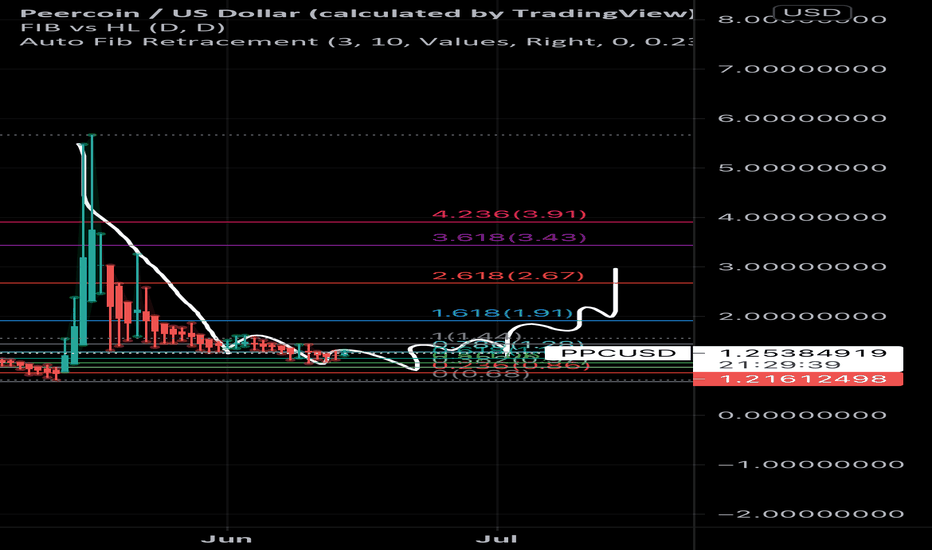This screenshot has height=550, width=932.
Task: Open Auto Fib Retracement indicator legend
Action: (x=357, y=42)
